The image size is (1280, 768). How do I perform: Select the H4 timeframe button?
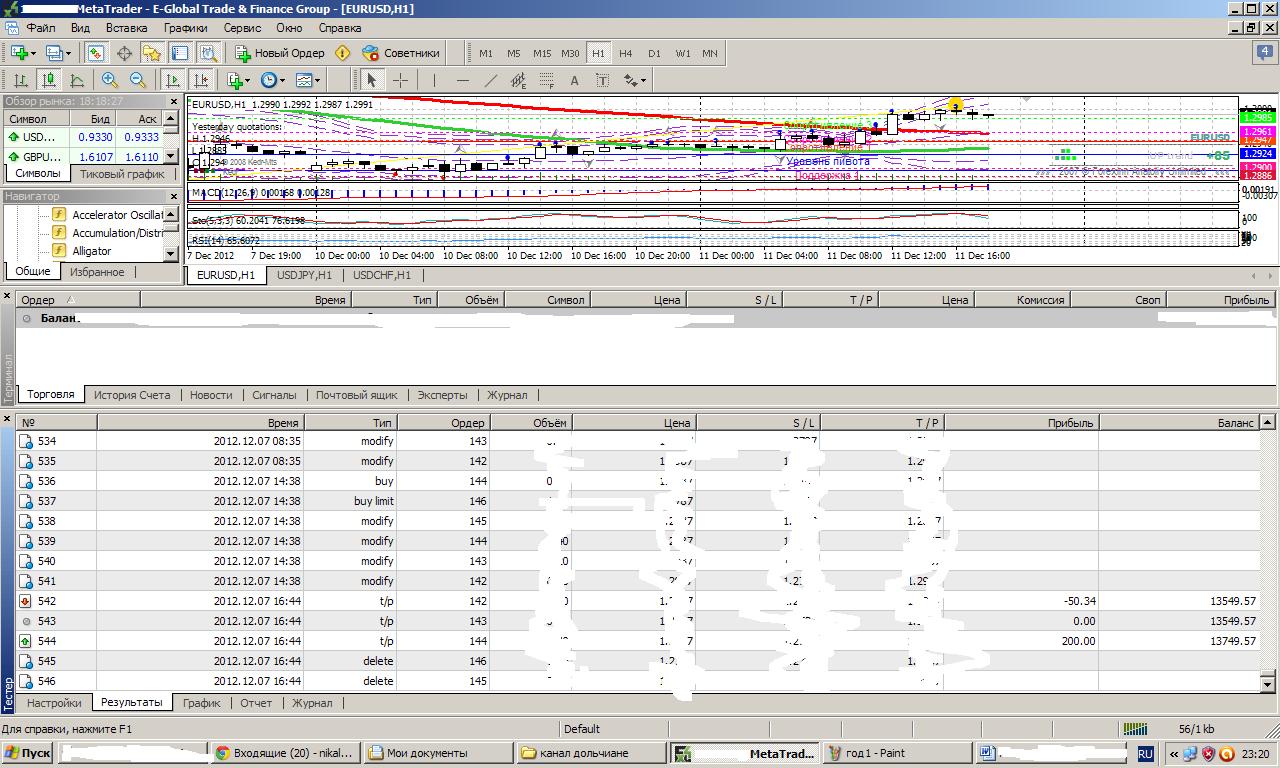(626, 53)
